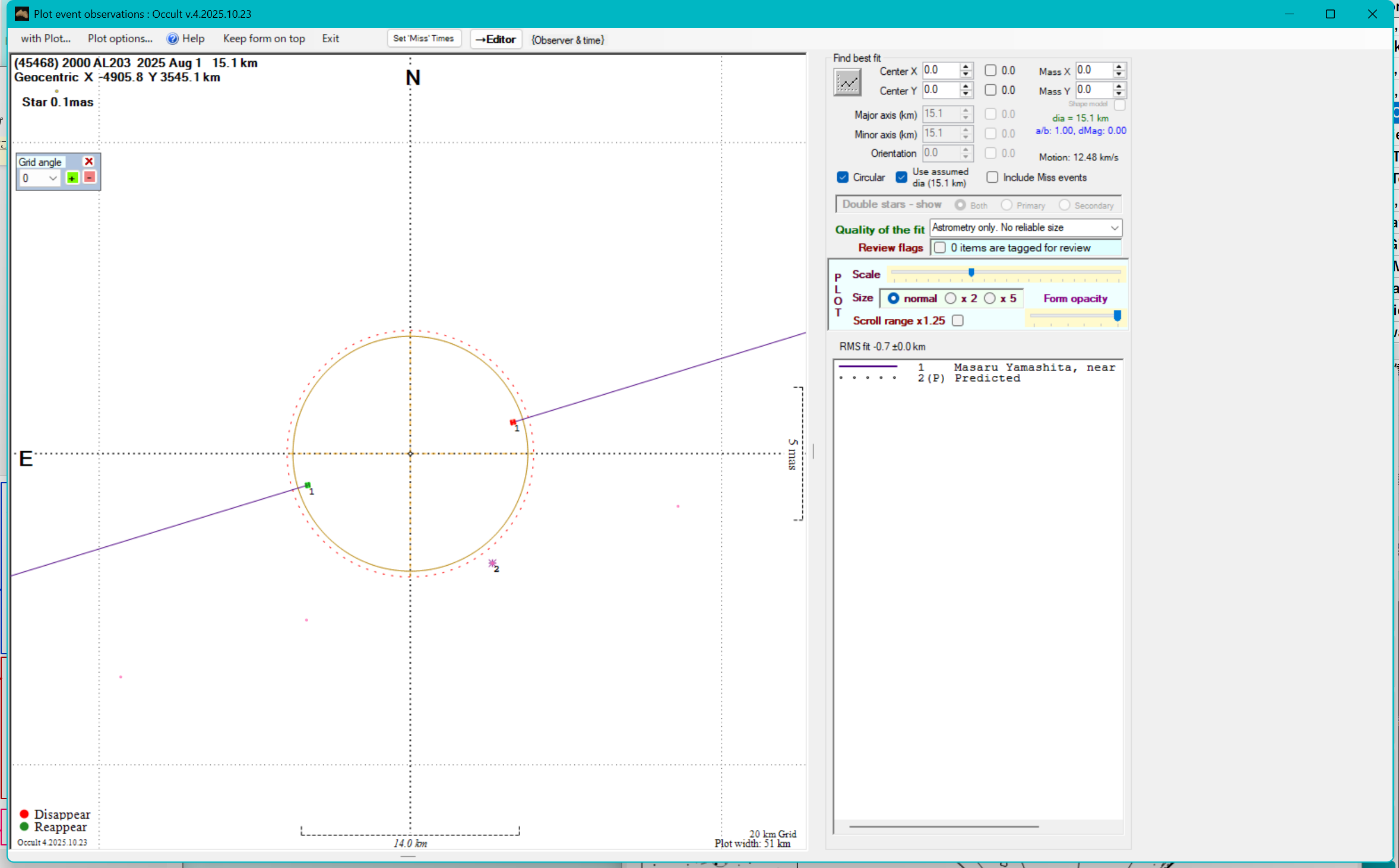Close the Grid angle panel

tap(89, 161)
